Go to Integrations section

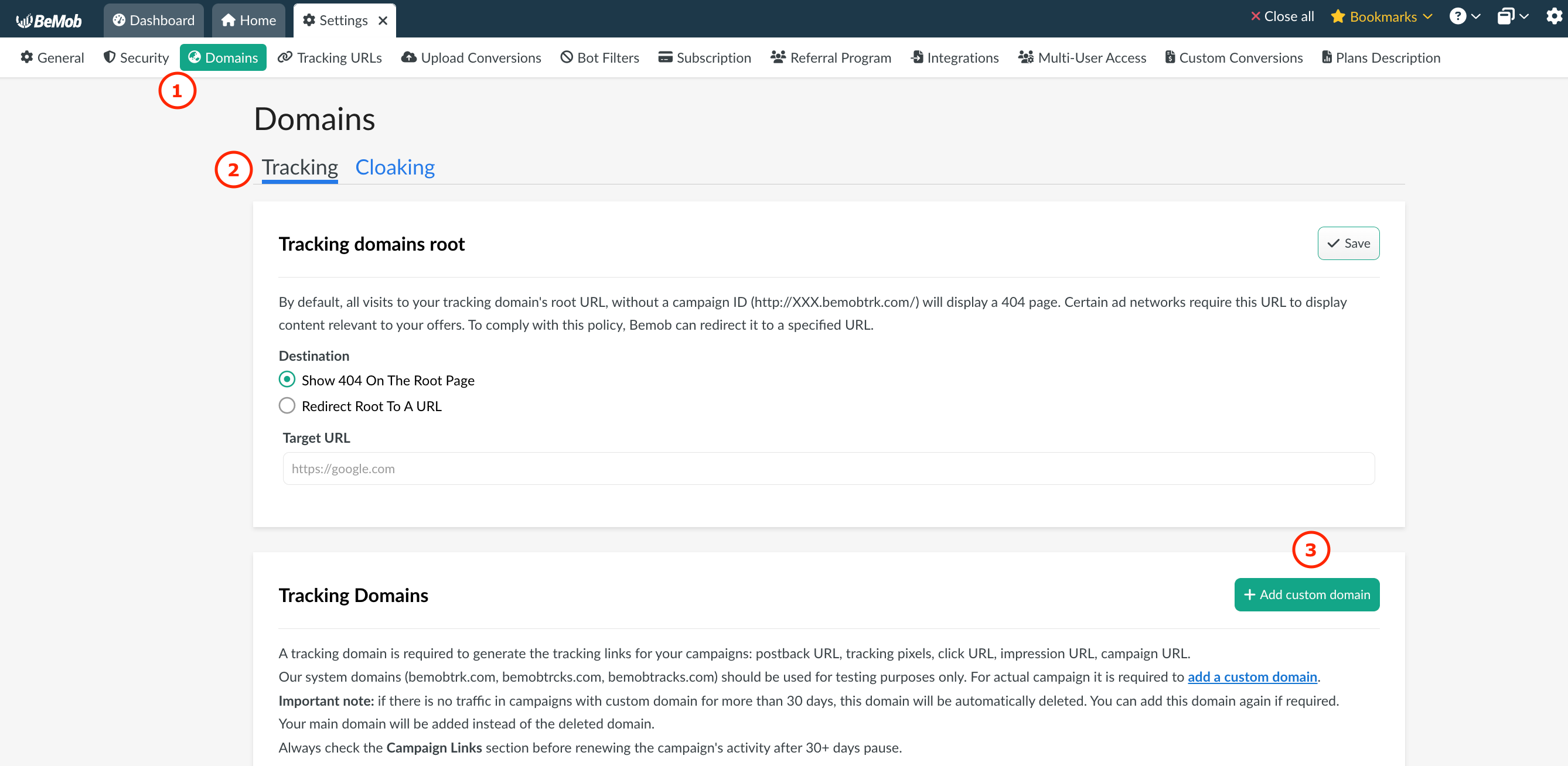click(x=955, y=57)
